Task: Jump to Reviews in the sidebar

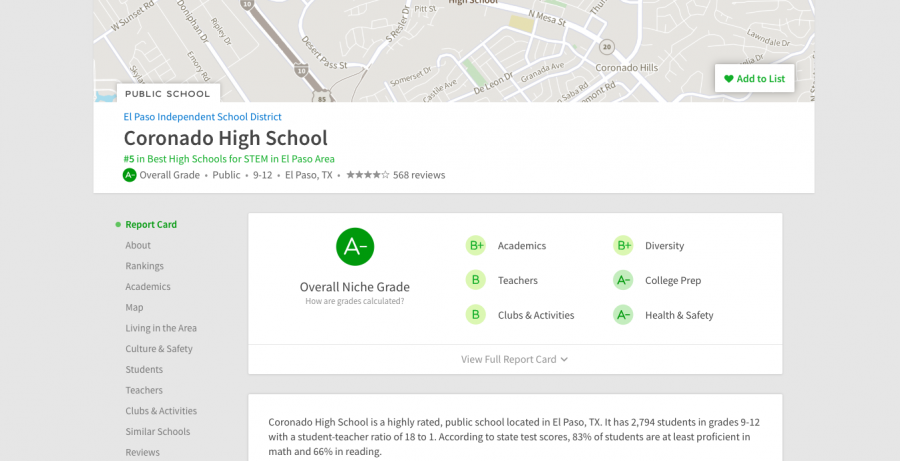Action: pyautogui.click(x=142, y=452)
